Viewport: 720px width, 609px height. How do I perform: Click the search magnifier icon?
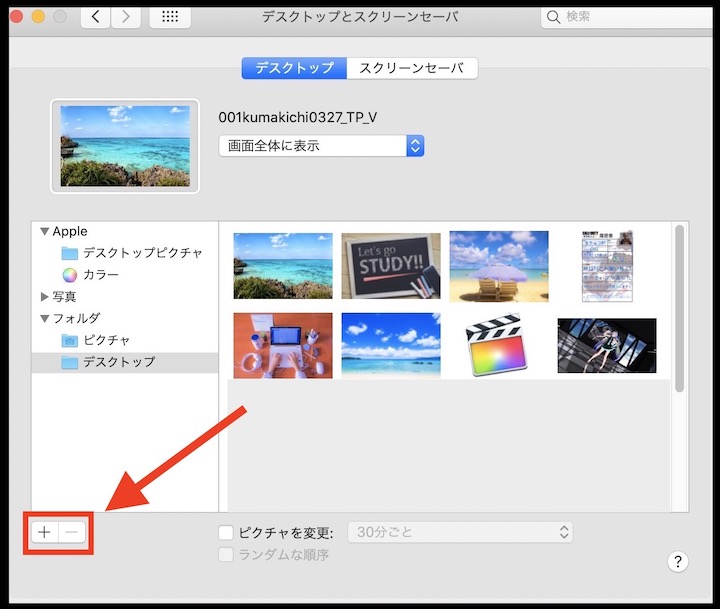tap(553, 17)
